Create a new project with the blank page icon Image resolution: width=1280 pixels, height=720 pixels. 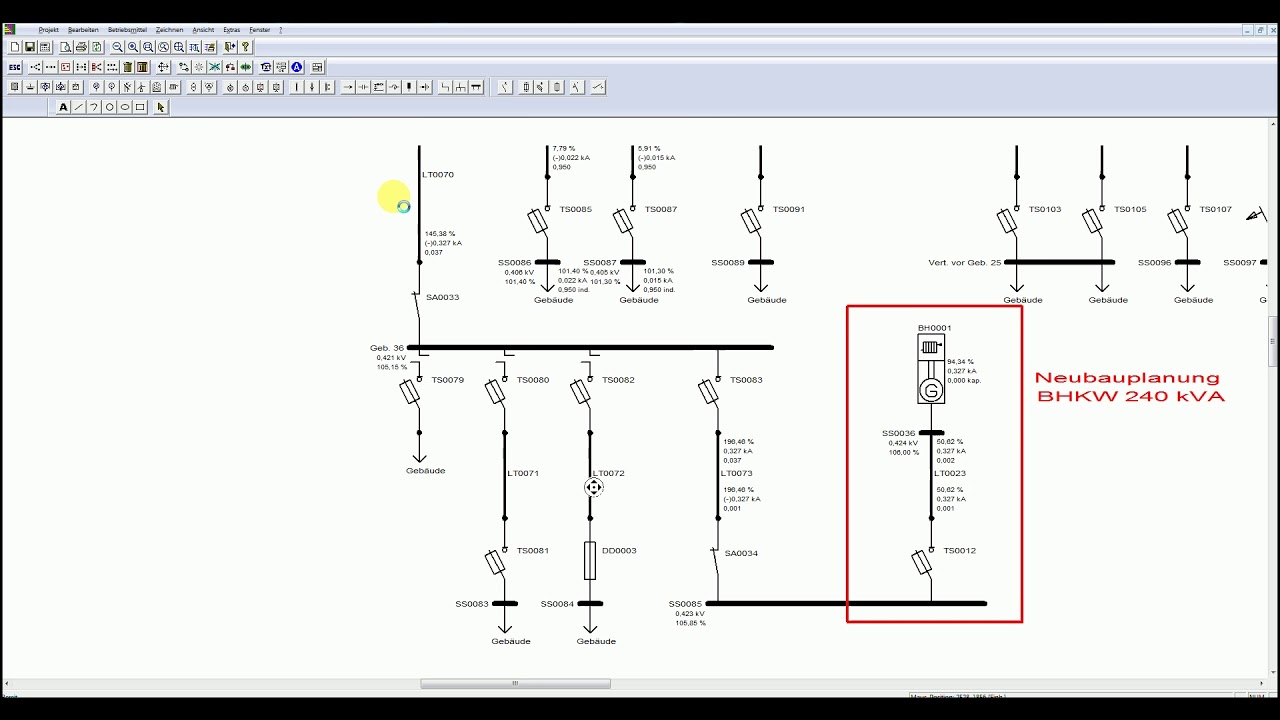[15, 47]
